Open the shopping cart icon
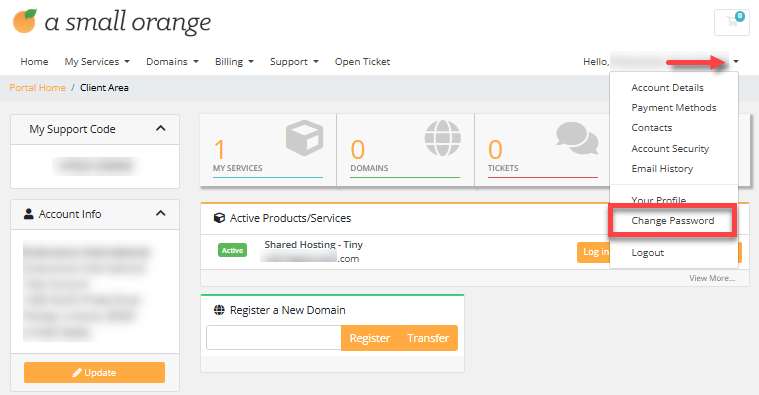 (732, 22)
